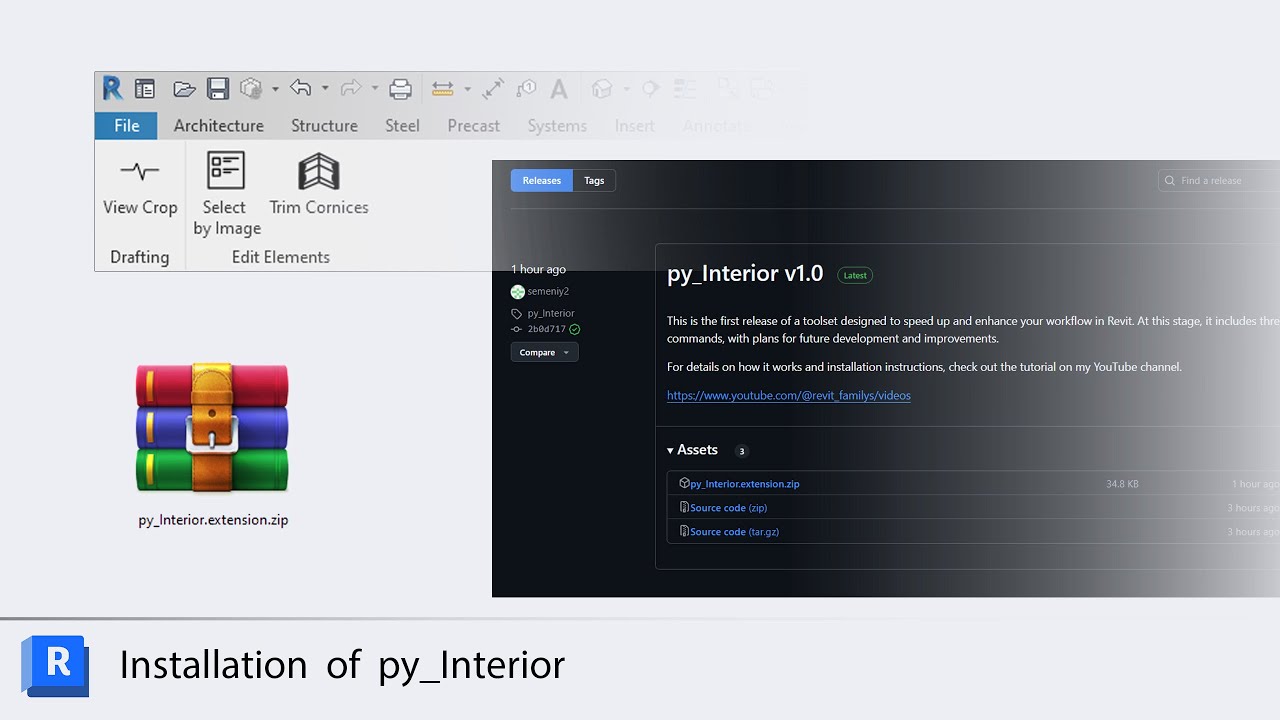Switch to the Architecture ribbon tab
Image resolution: width=1280 pixels, height=720 pixels.
pos(218,125)
